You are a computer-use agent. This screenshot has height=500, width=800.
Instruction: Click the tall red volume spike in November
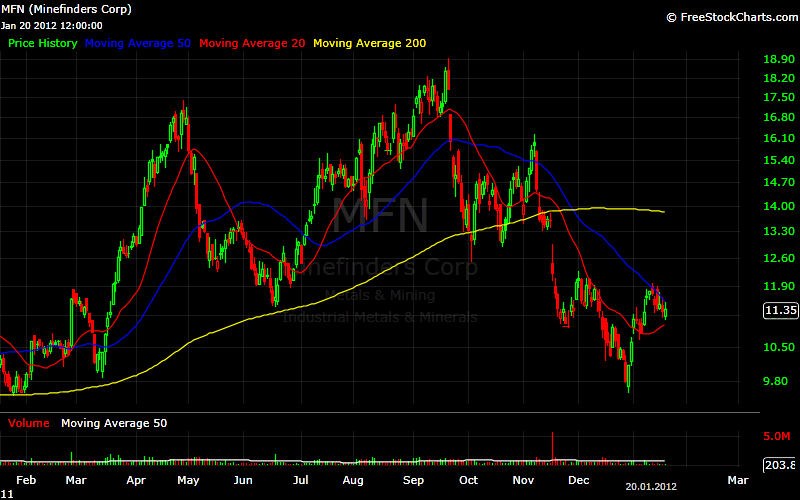pyautogui.click(x=552, y=447)
